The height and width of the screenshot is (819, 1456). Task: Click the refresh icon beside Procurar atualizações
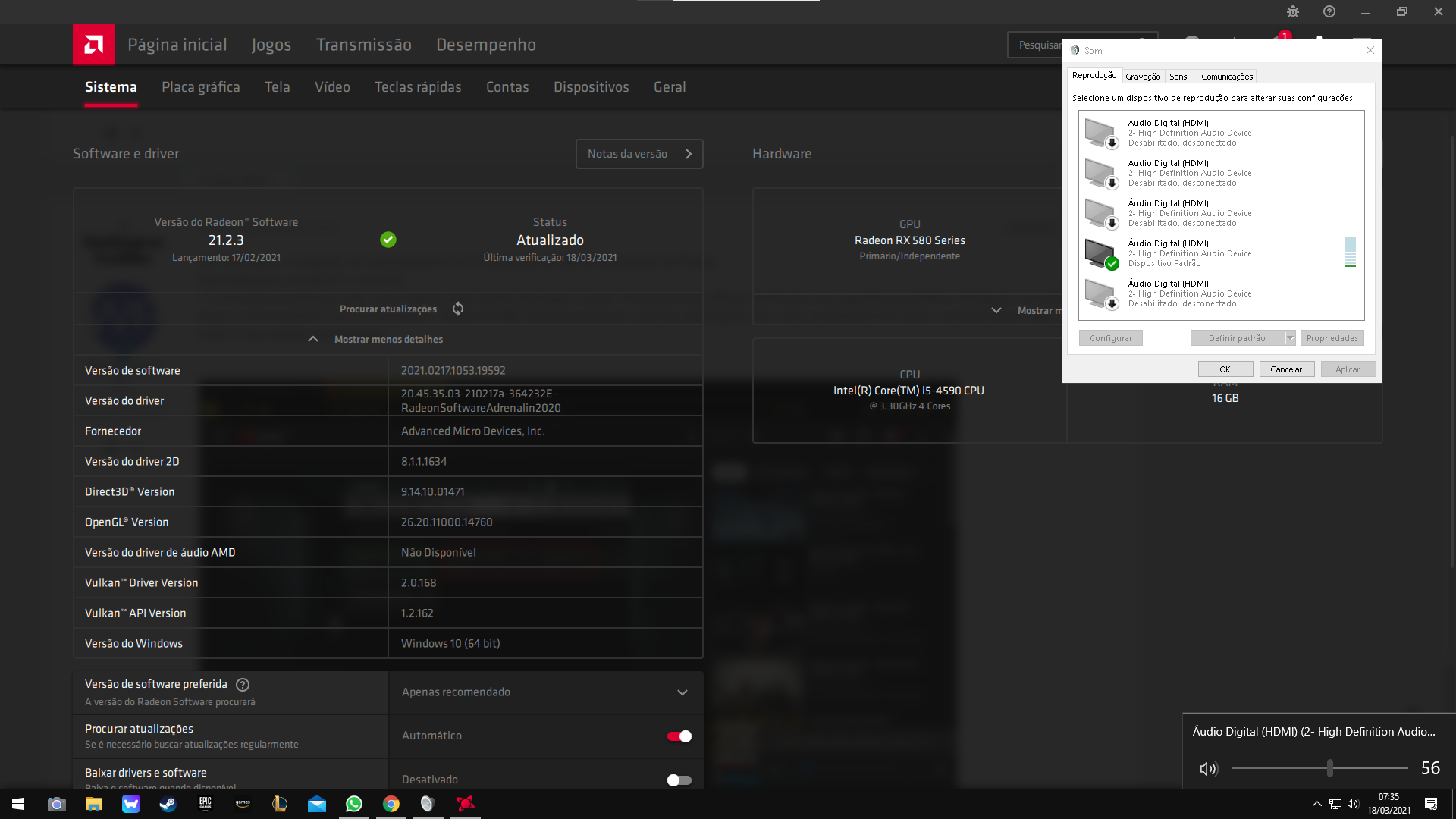point(458,309)
